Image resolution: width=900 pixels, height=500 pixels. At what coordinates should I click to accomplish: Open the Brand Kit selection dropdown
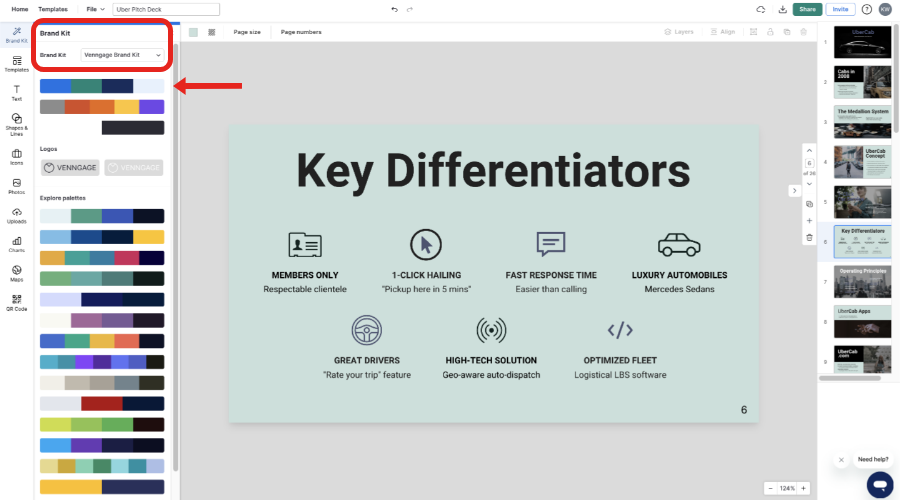coord(122,55)
